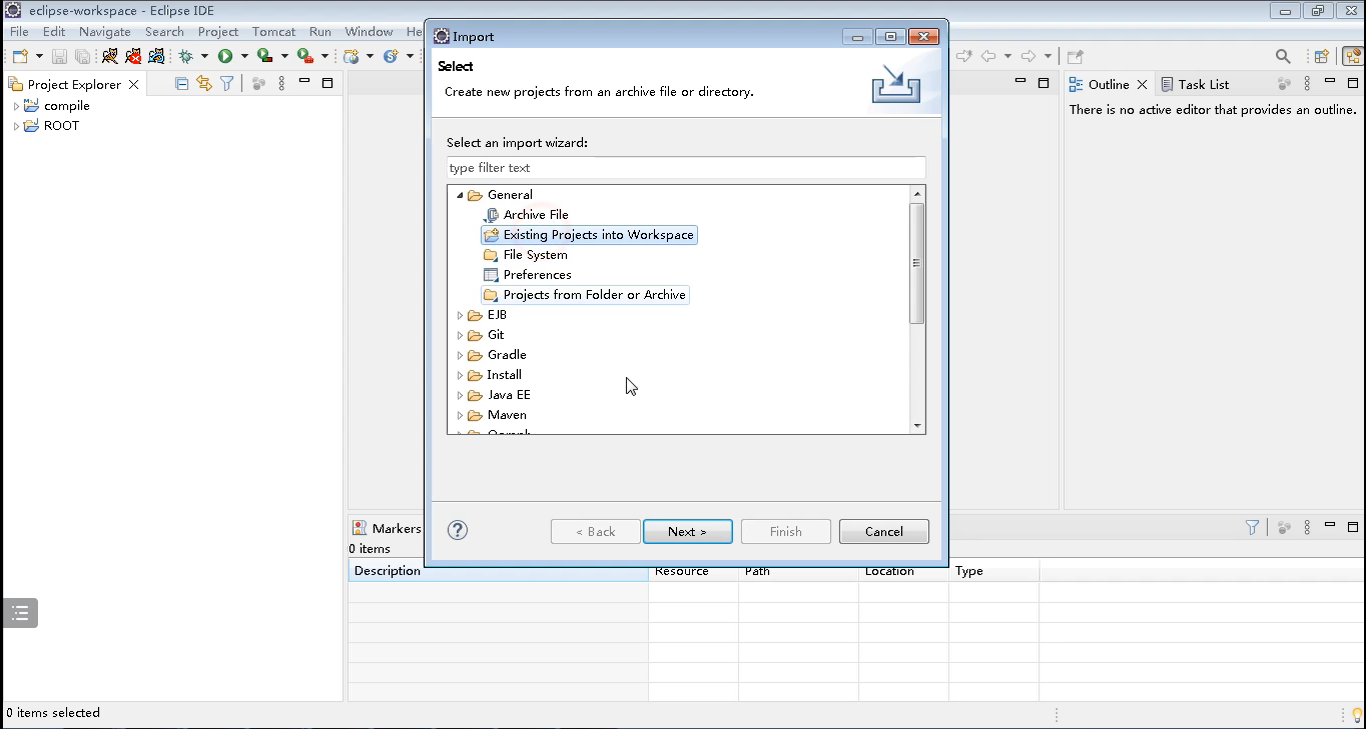The width and height of the screenshot is (1366, 729).
Task: Expand the Maven import category
Action: pyautogui.click(x=460, y=415)
